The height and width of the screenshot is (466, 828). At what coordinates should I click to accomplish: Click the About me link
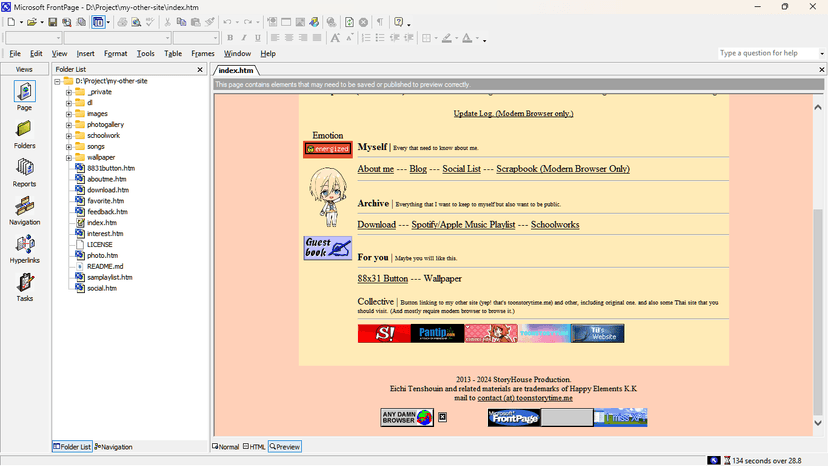coord(376,169)
